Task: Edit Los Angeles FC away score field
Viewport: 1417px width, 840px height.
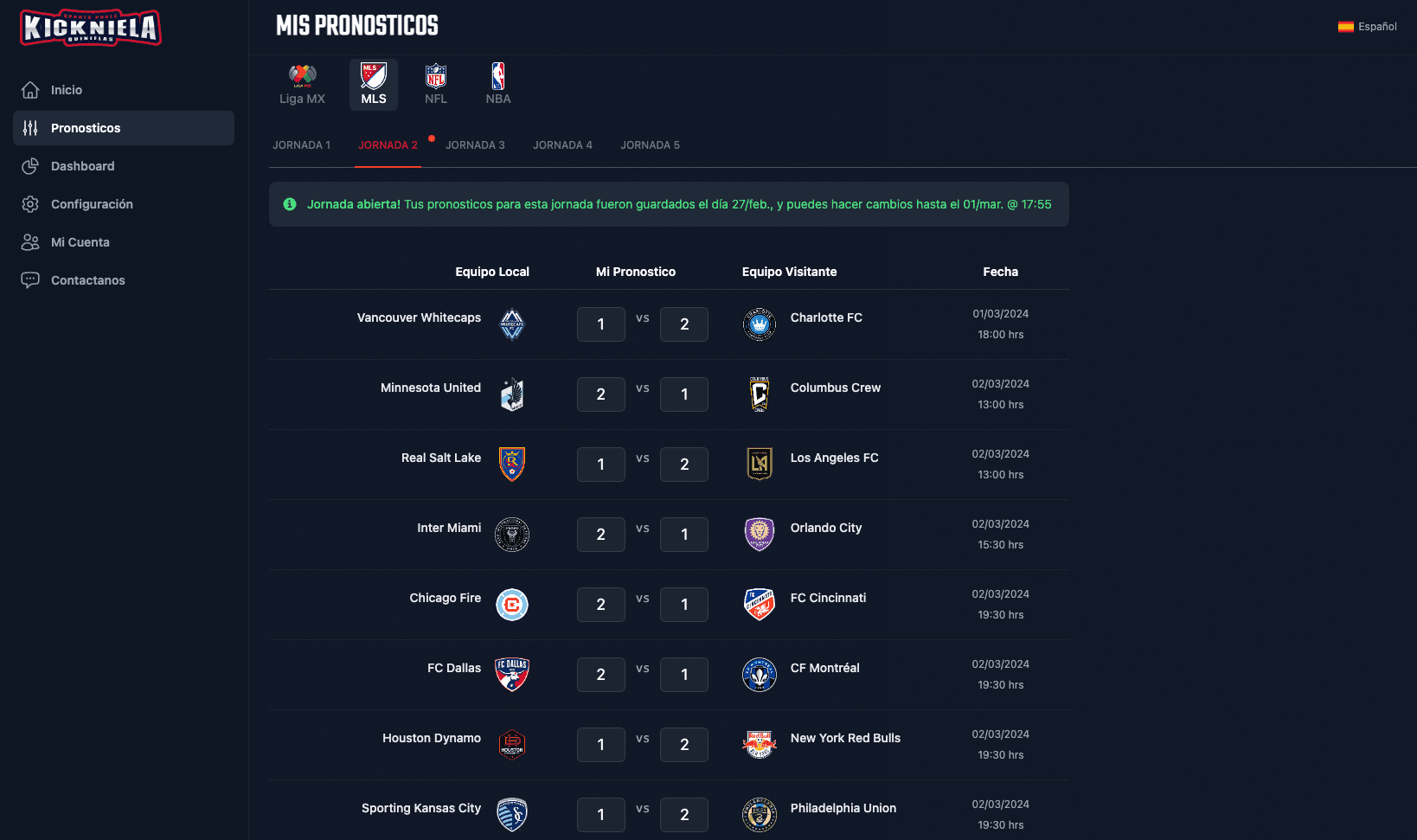Action: (x=684, y=465)
